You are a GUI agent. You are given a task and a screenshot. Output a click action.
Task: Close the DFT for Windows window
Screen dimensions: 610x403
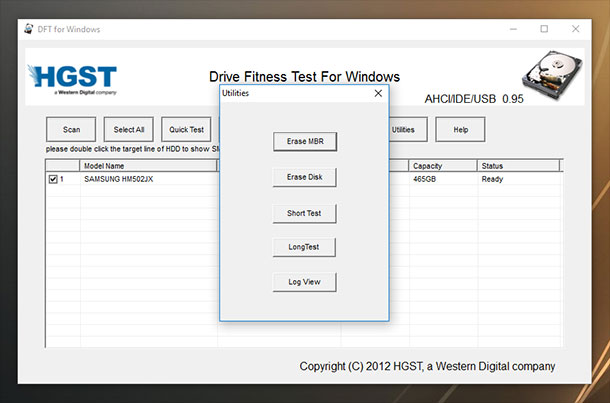(x=575, y=29)
